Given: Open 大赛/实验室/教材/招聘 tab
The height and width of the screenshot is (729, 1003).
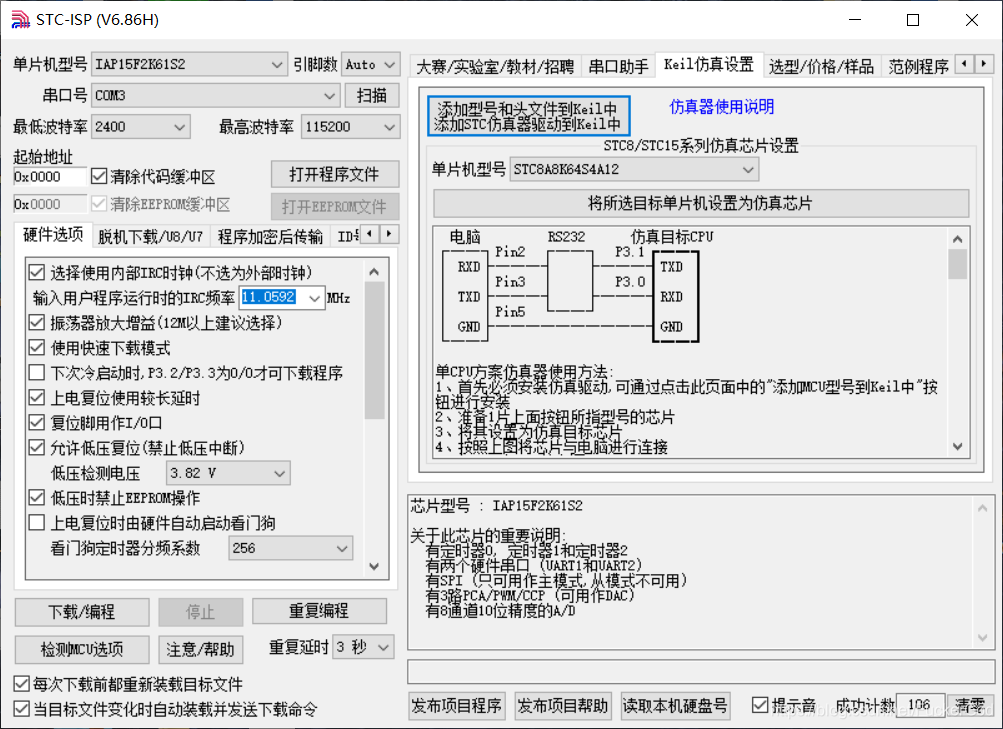Looking at the screenshot, I should point(495,67).
